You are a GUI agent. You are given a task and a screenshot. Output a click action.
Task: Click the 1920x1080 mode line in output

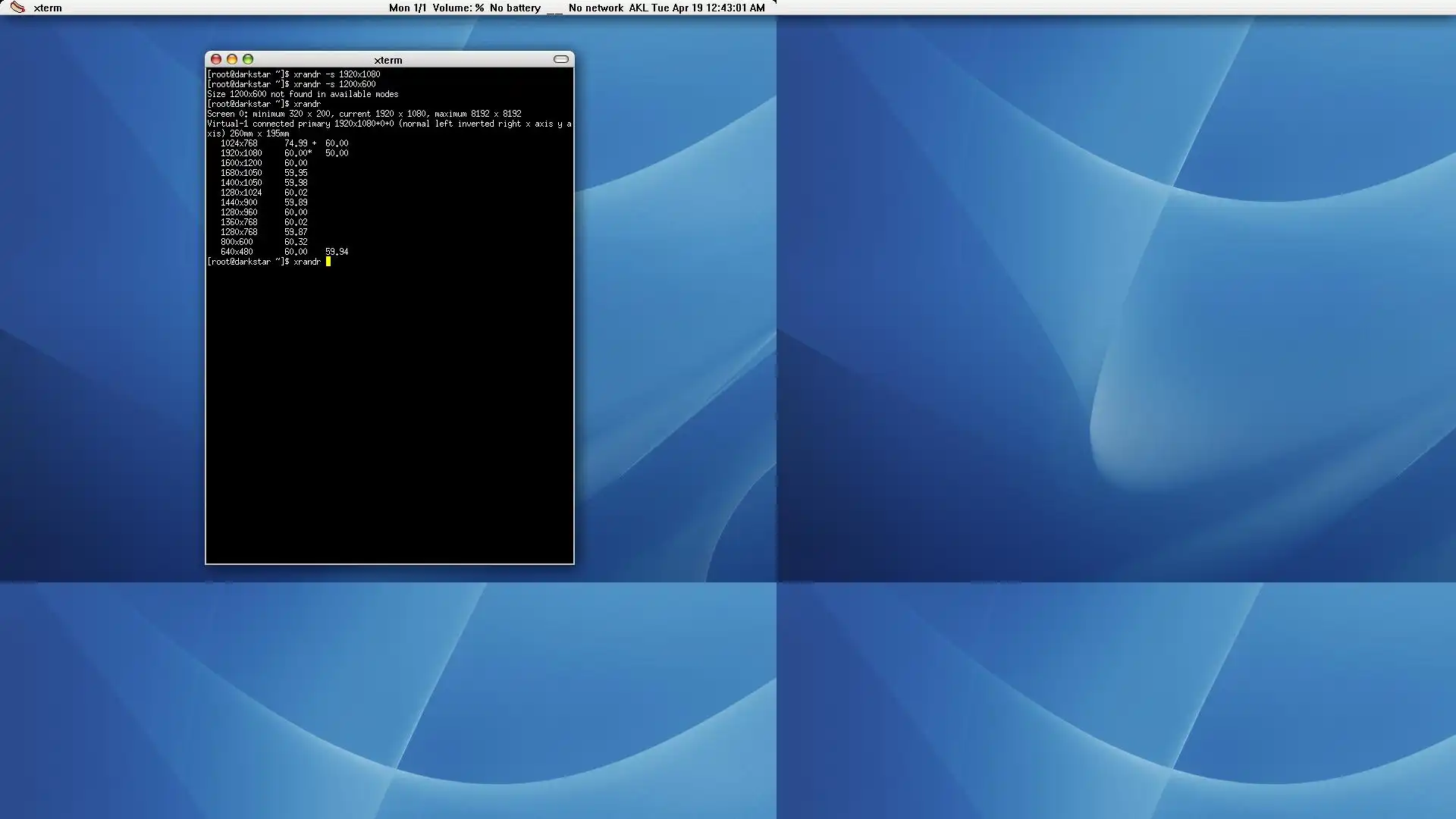(241, 153)
